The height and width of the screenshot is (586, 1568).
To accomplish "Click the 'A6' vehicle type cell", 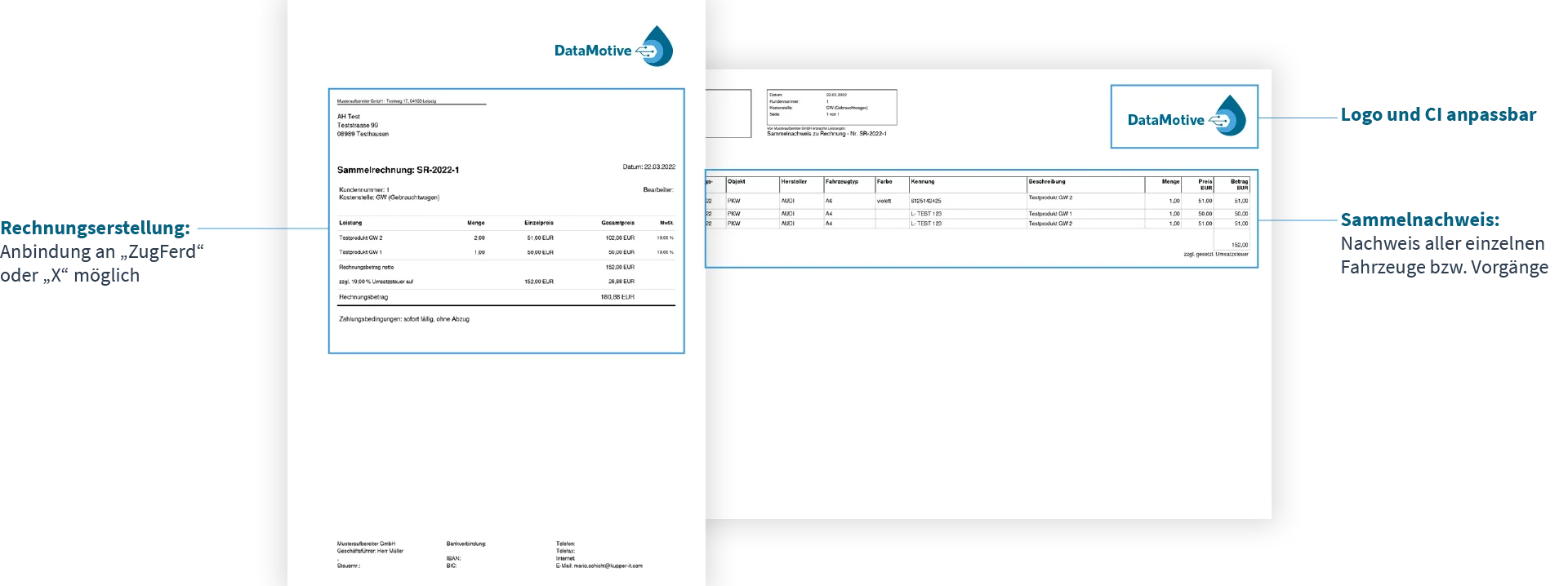I will (829, 201).
